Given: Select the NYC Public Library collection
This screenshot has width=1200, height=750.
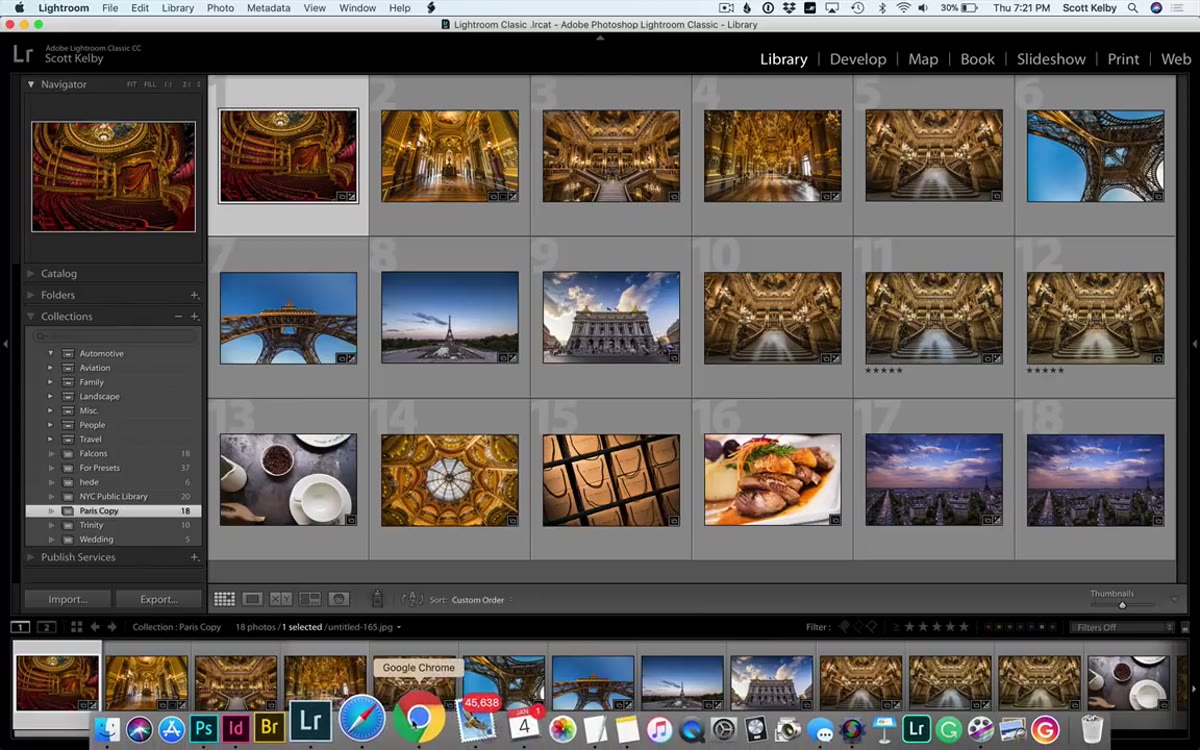Looking at the screenshot, I should coord(113,496).
